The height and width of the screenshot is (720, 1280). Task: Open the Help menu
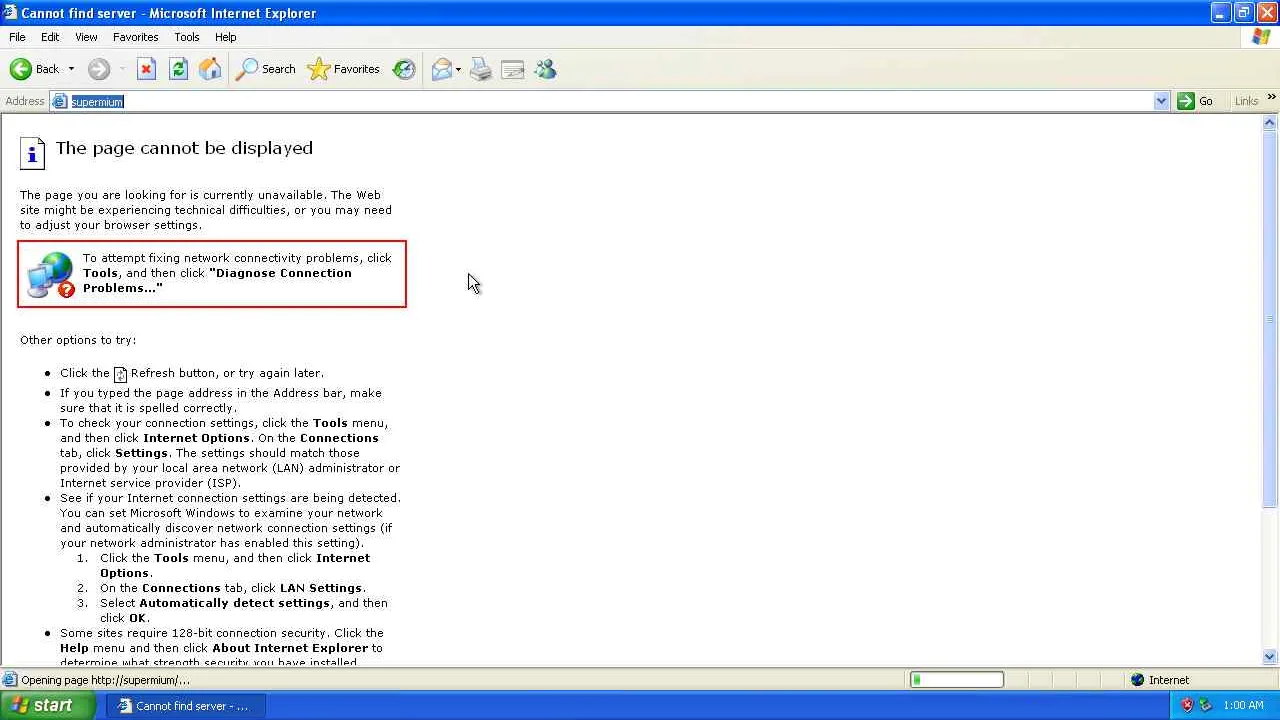pyautogui.click(x=226, y=37)
